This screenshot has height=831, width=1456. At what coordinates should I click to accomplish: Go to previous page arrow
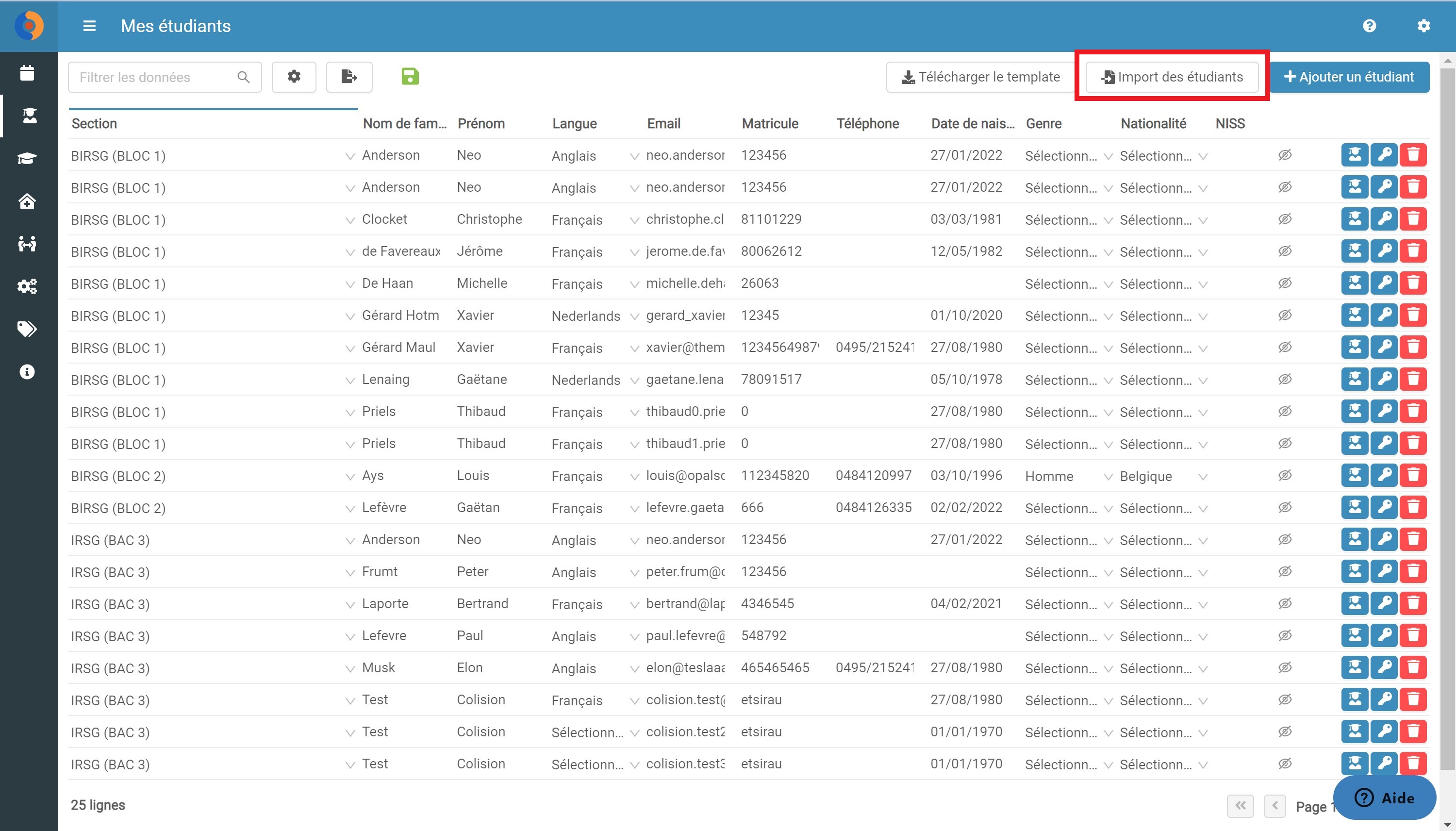1274,805
